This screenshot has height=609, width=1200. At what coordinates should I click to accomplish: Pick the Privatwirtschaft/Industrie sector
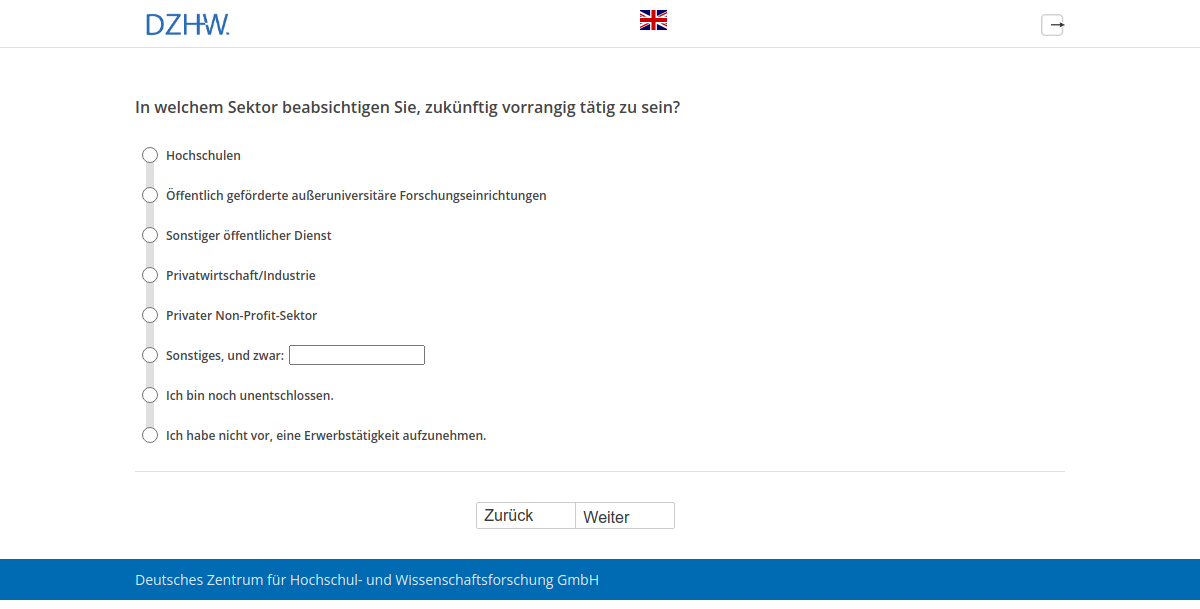(x=150, y=275)
